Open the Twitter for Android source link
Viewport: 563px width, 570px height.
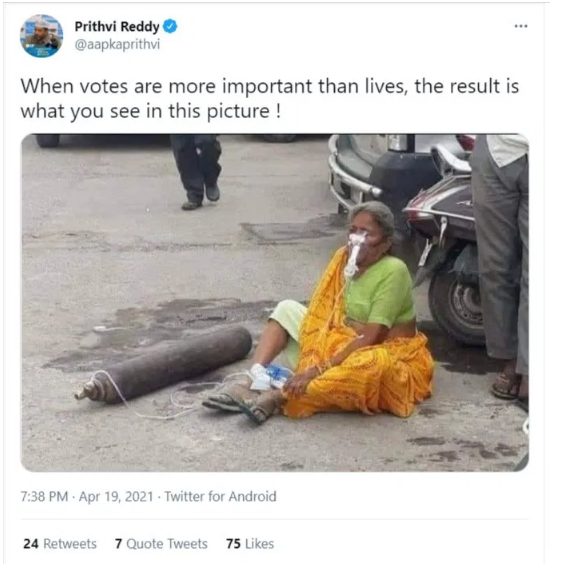coord(220,497)
